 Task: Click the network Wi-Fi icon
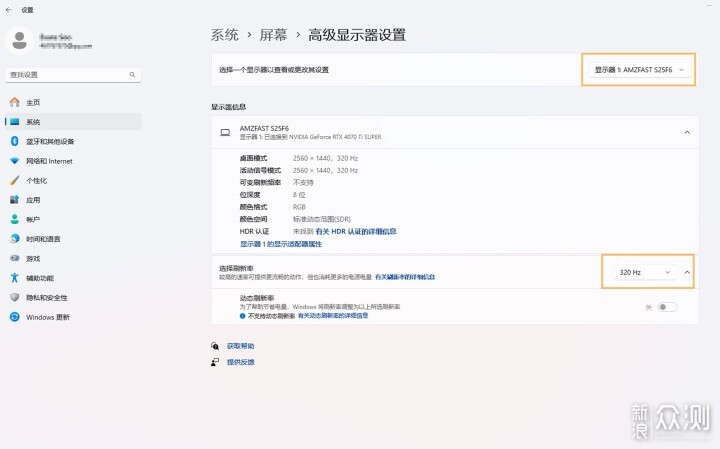click(x=15, y=161)
